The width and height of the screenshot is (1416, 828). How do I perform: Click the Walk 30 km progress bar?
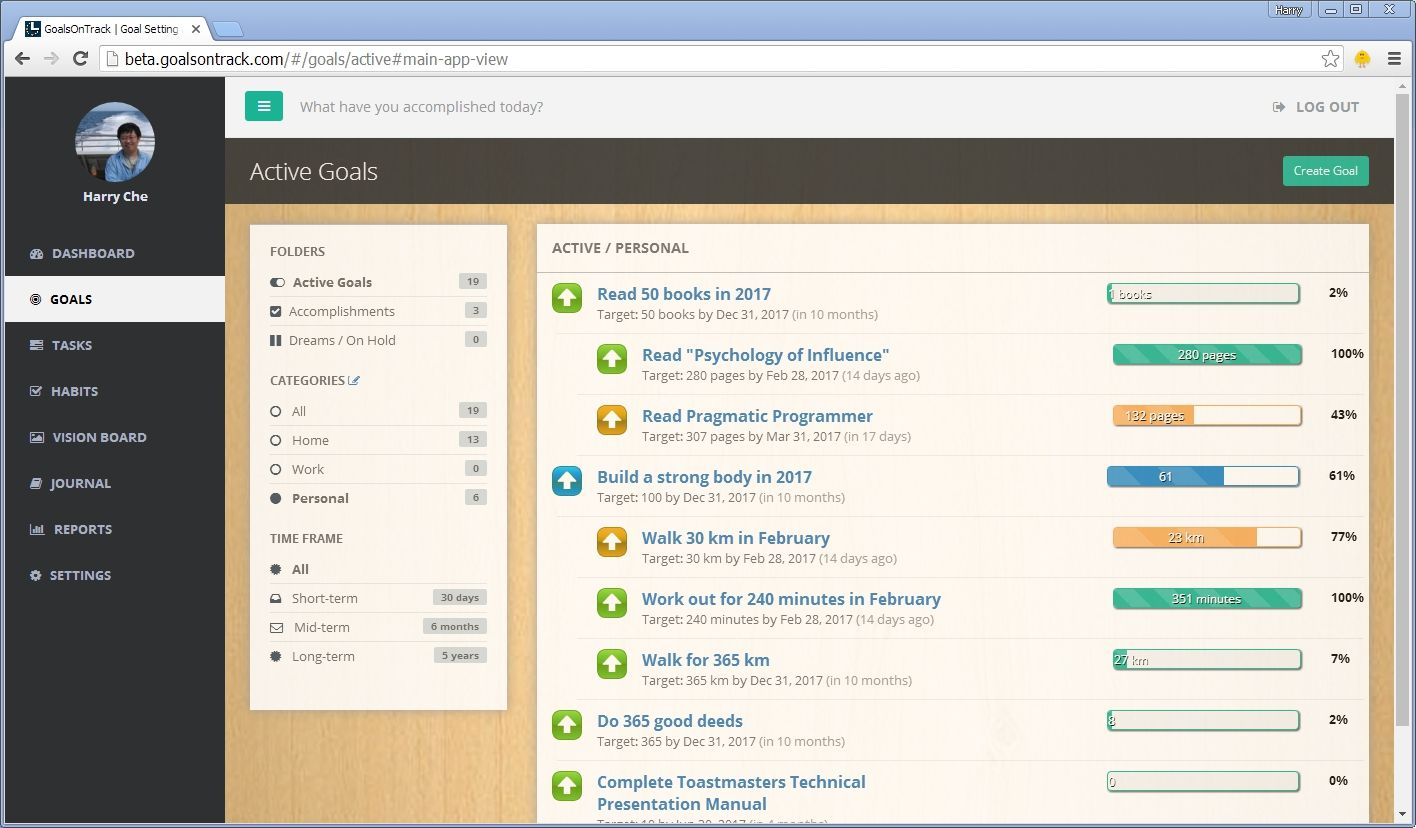coord(1206,538)
